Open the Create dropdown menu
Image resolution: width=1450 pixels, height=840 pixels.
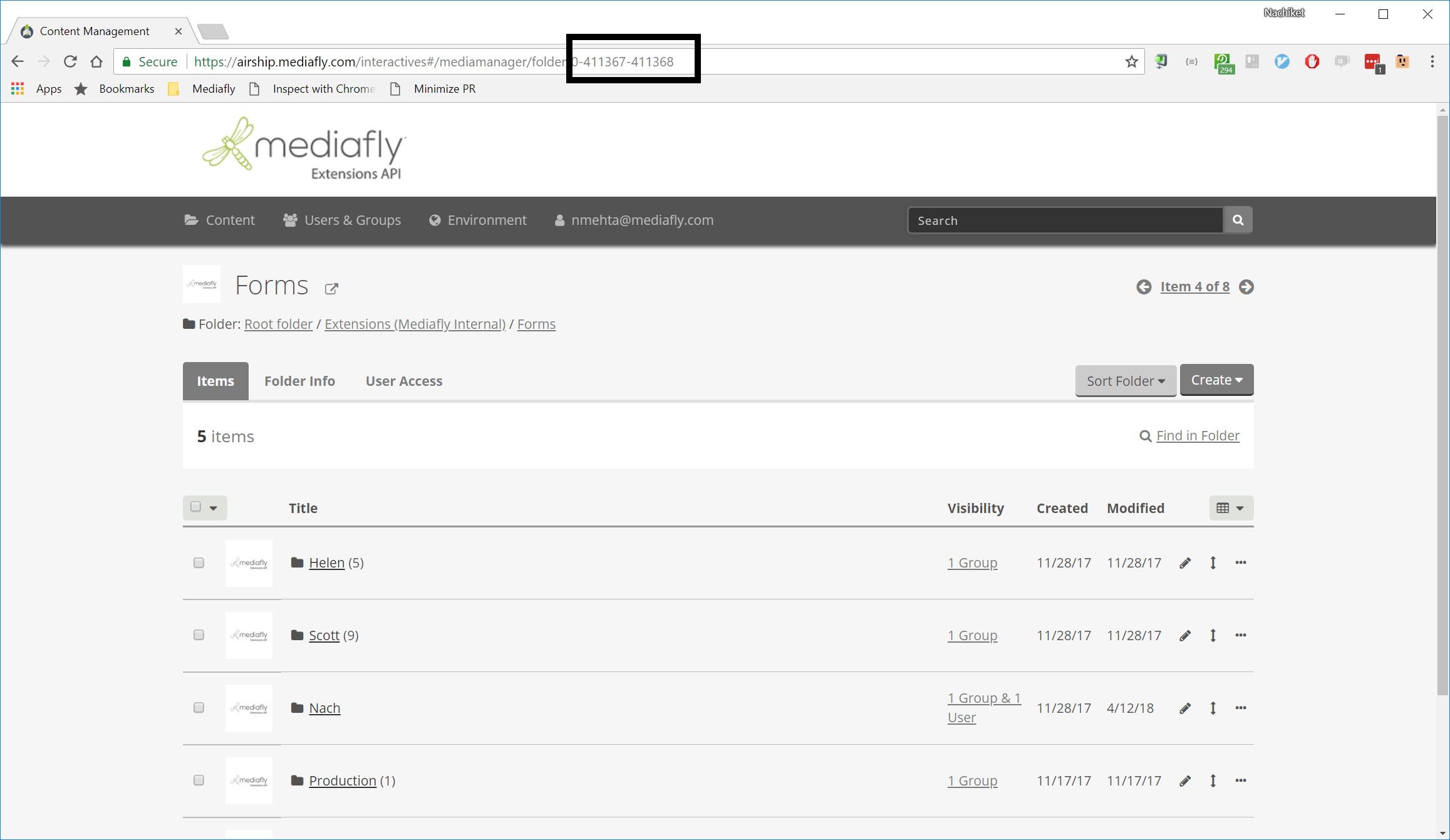(x=1216, y=380)
